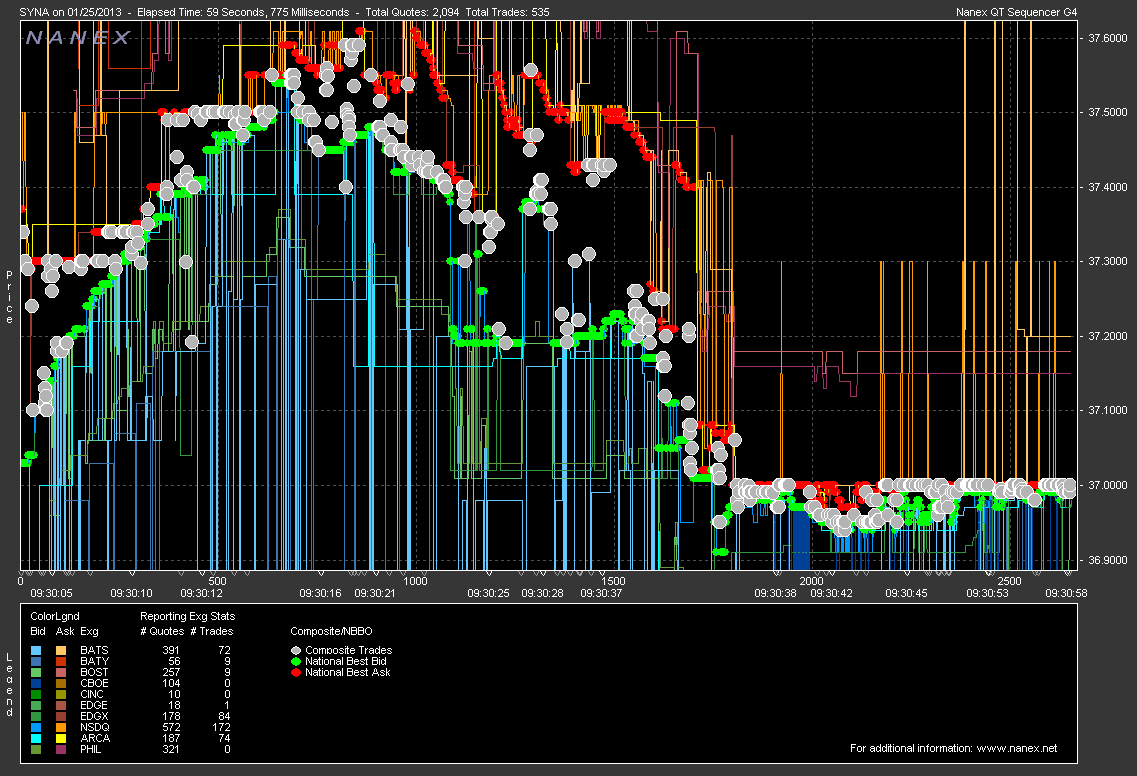Click the 09:30:16 time axis label

click(321, 593)
